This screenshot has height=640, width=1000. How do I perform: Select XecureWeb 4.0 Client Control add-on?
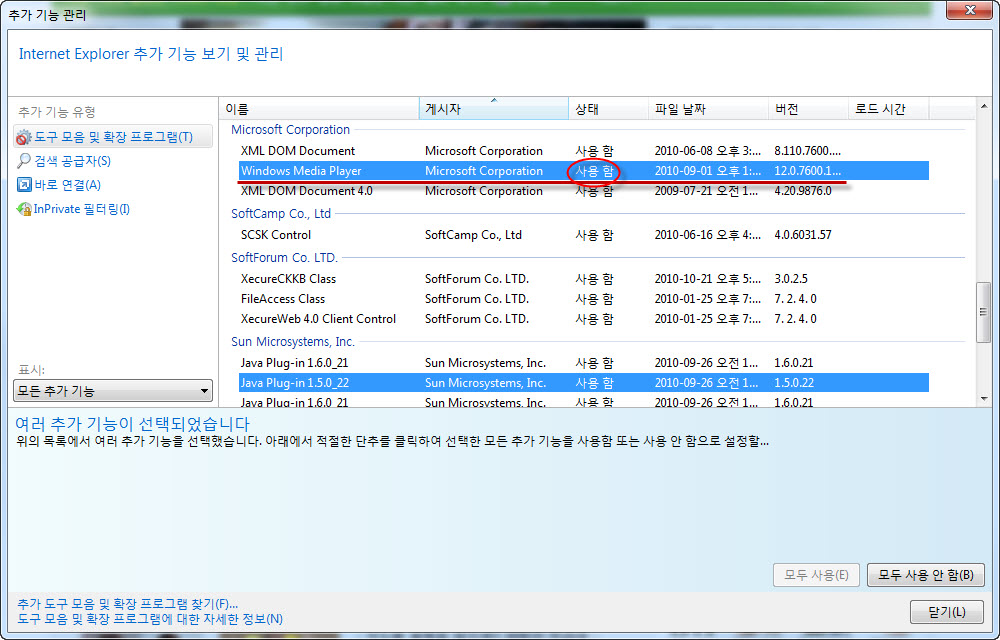pos(584,319)
